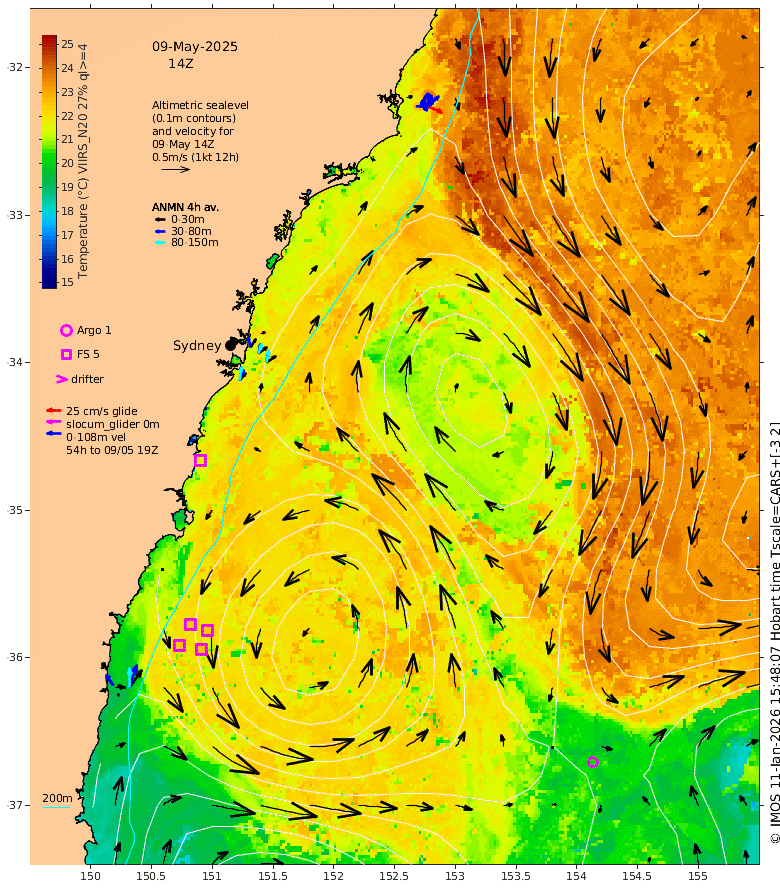Click the 'Altimetric sealevel' text
The width and height of the screenshot is (780, 890).
coord(200,105)
